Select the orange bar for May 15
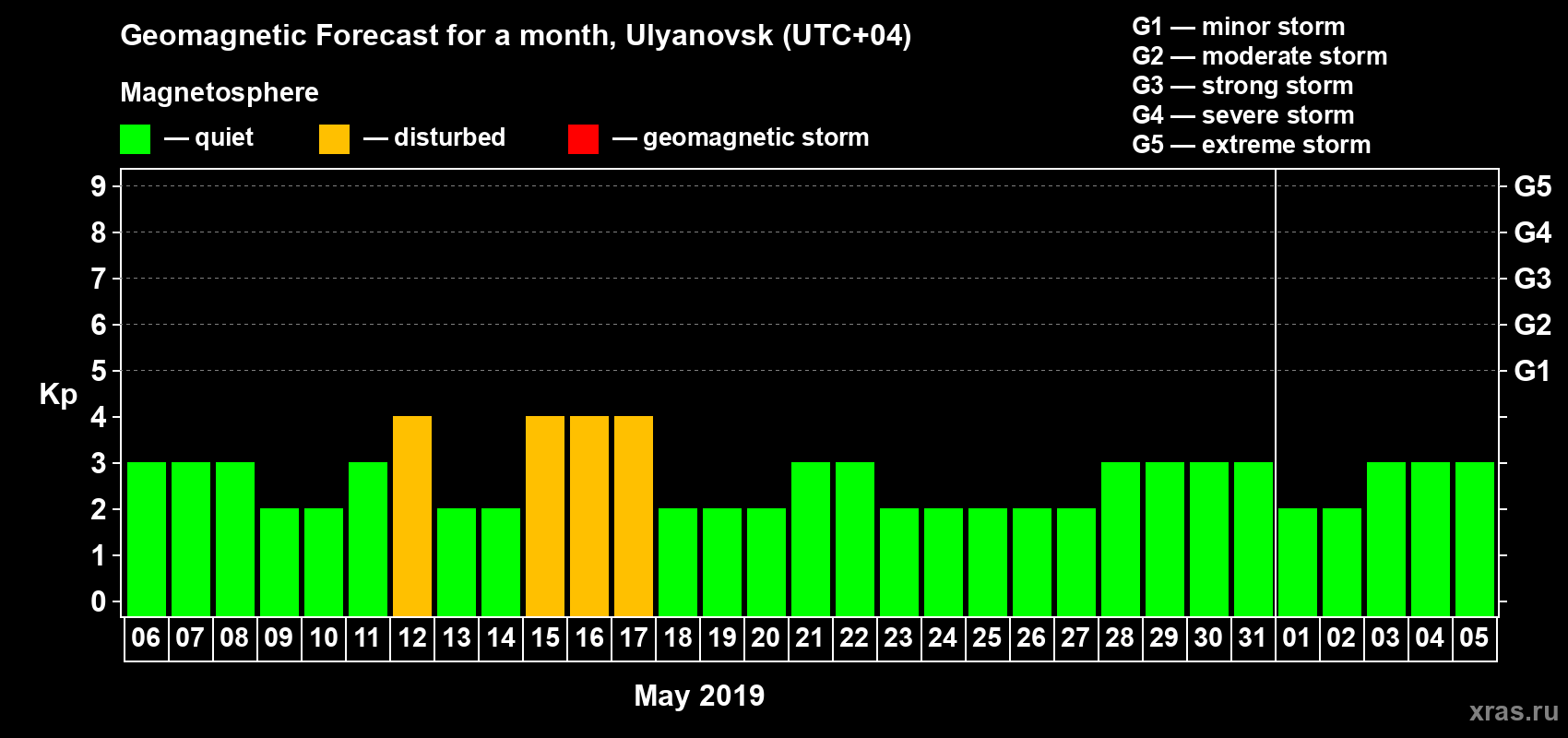Screen dimensions: 1568x738 click(x=545, y=516)
